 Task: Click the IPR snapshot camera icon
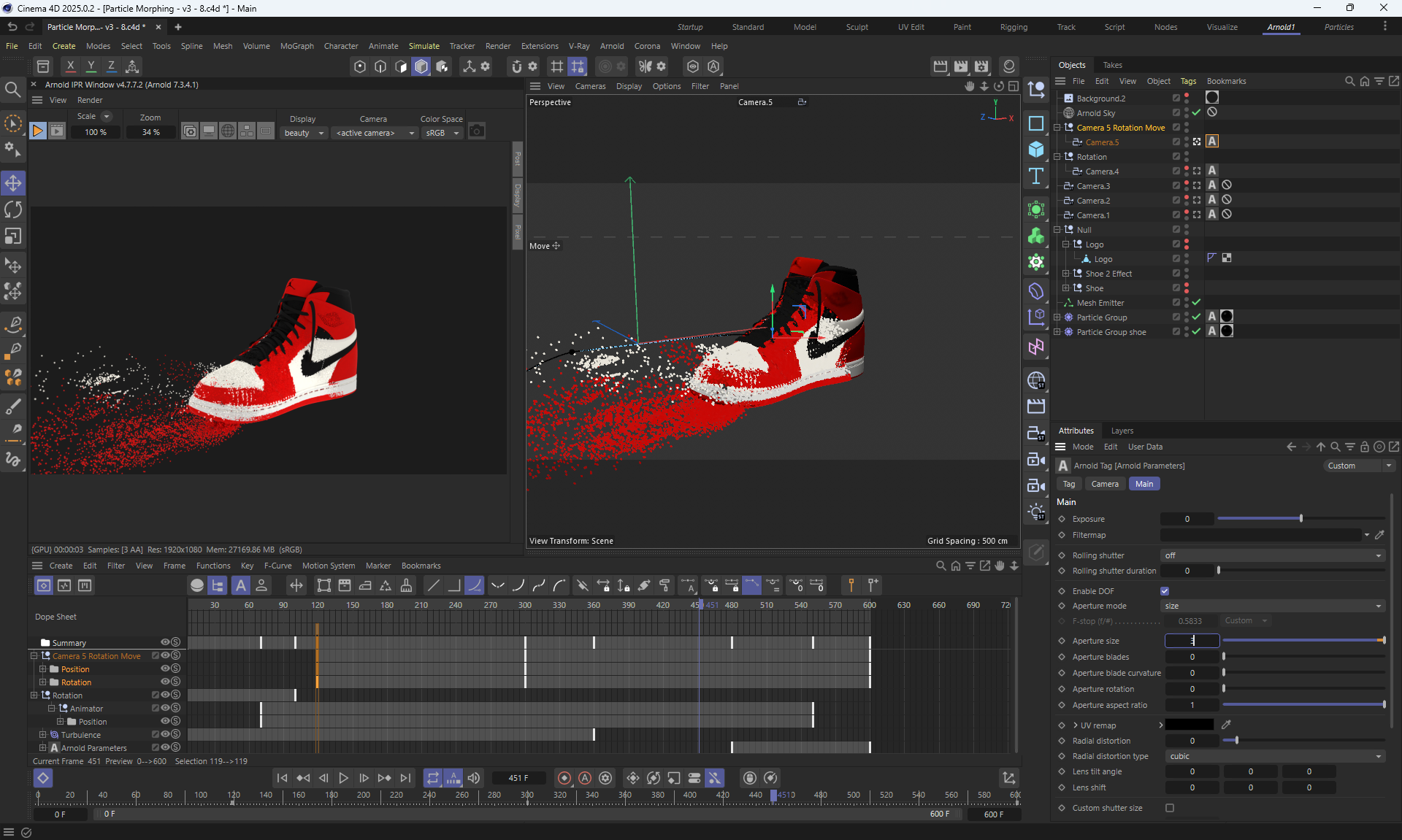click(477, 131)
